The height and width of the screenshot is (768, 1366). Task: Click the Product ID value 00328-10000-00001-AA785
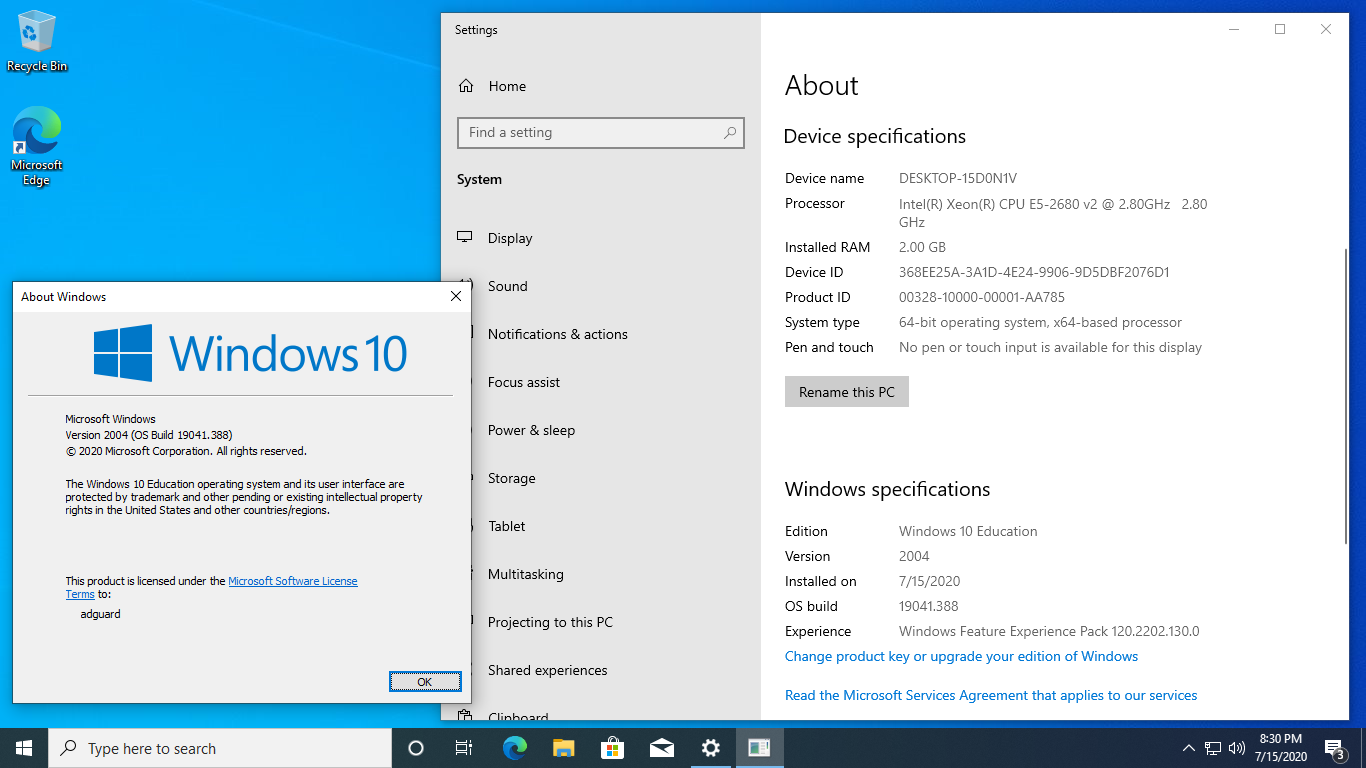pos(982,297)
